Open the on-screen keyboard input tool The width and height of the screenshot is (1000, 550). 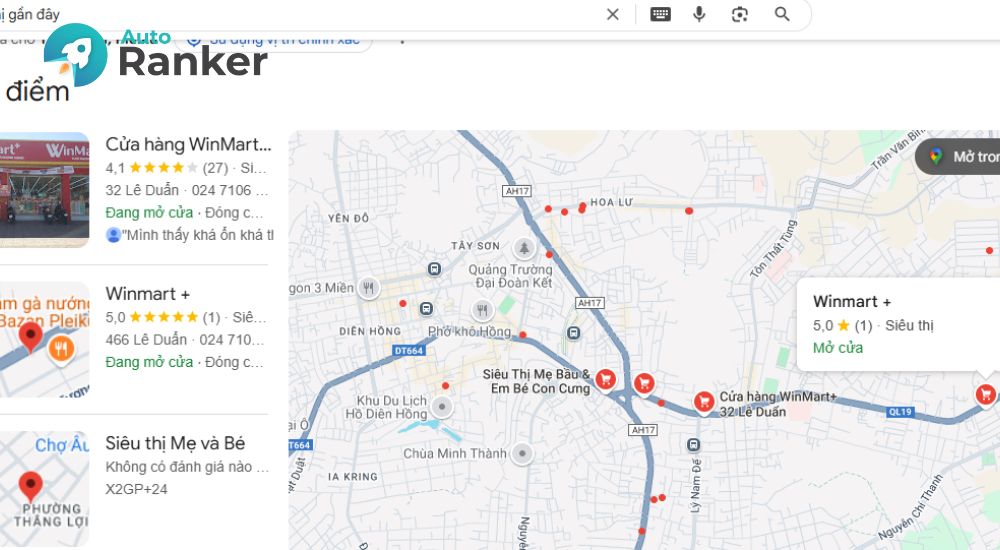(660, 14)
